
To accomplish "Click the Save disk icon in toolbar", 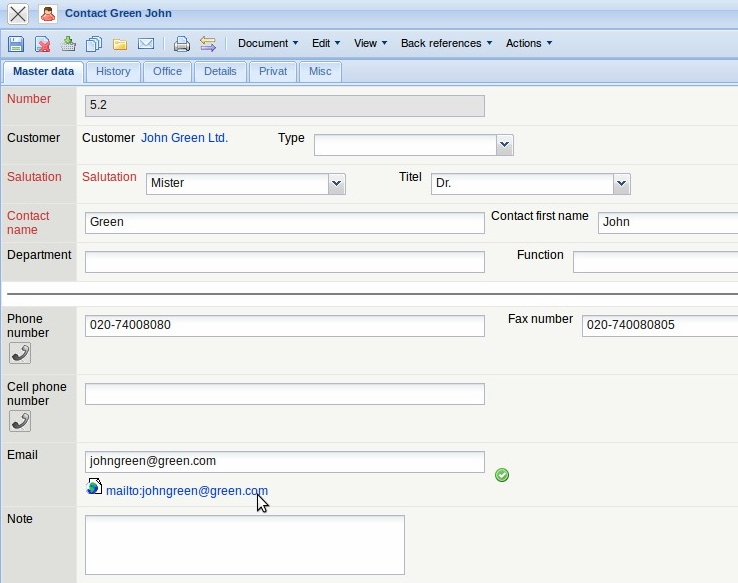I will coord(16,44).
